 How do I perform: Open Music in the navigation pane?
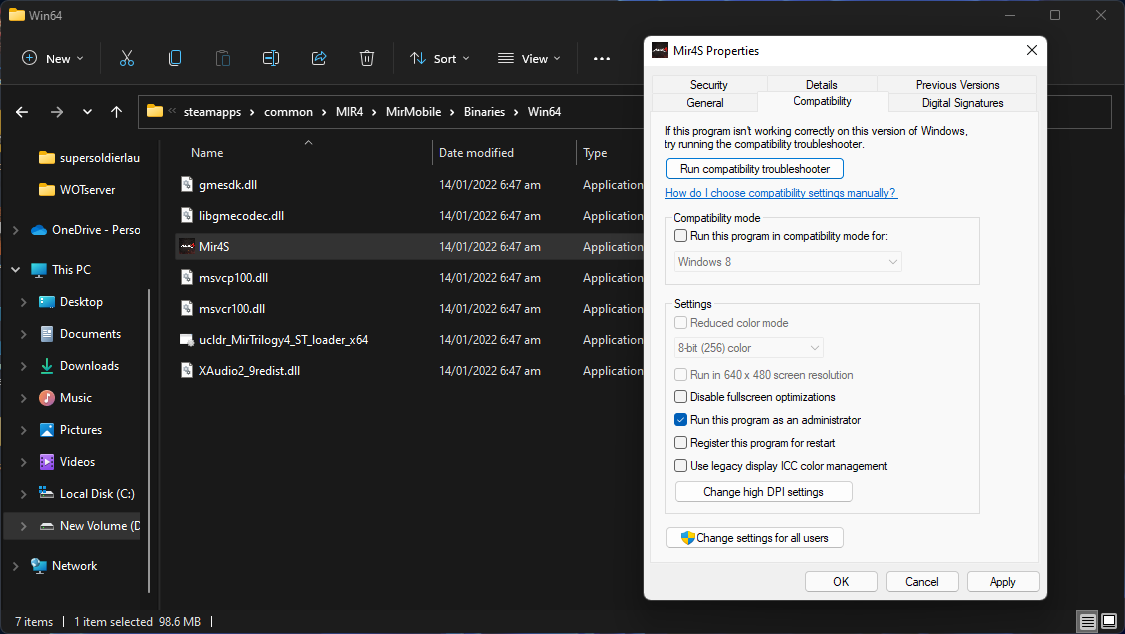(75, 397)
